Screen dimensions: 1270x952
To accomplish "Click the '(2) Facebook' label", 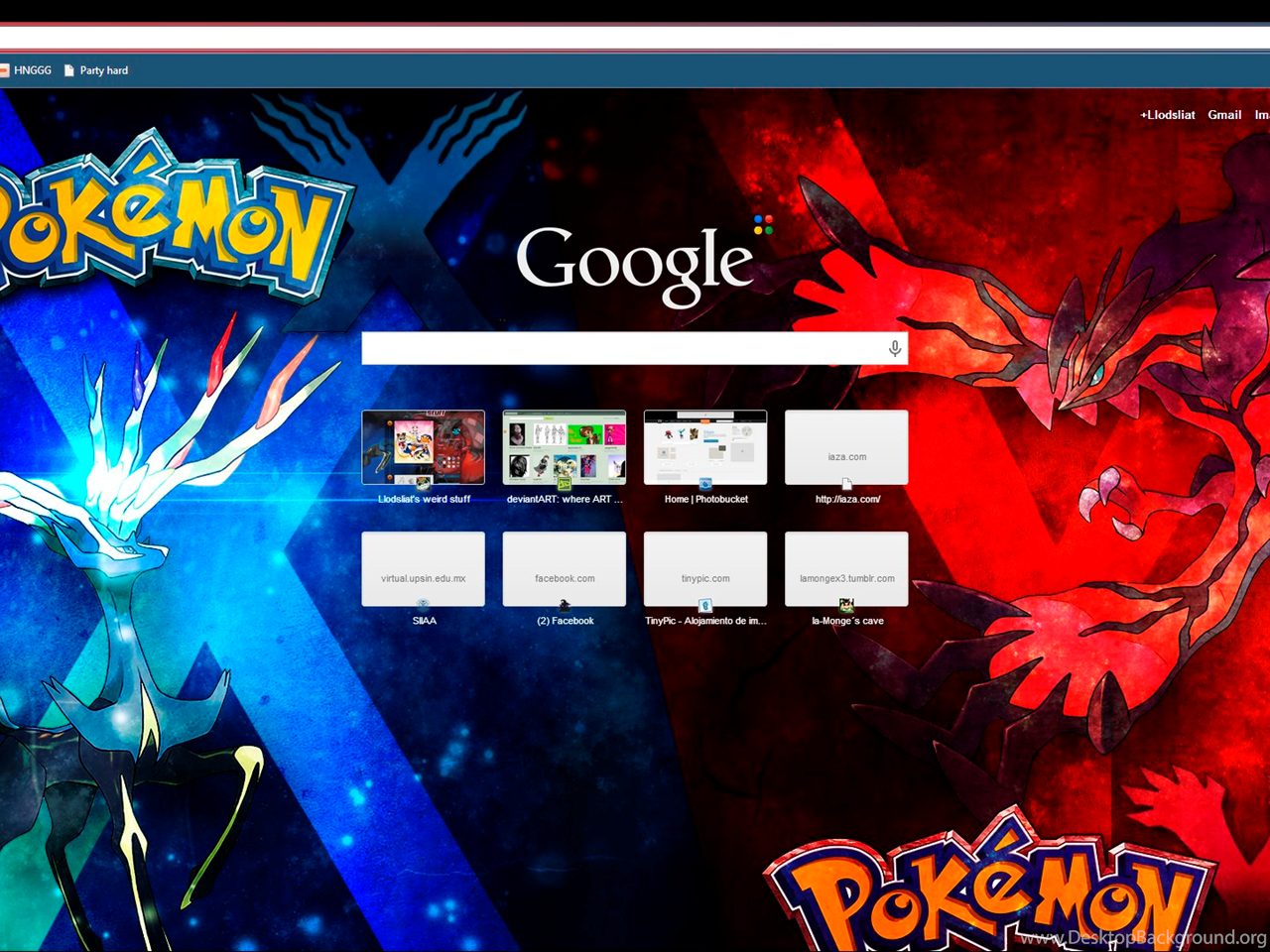I will (566, 621).
